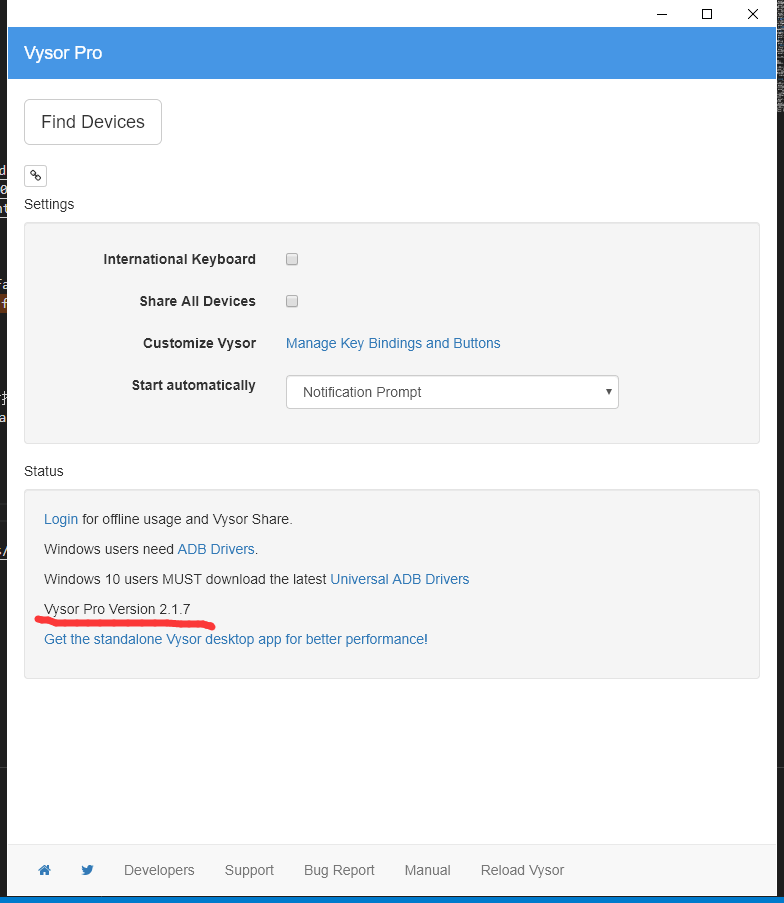The width and height of the screenshot is (784, 903).
Task: Follow the Universal ADB Drivers link
Action: point(399,579)
